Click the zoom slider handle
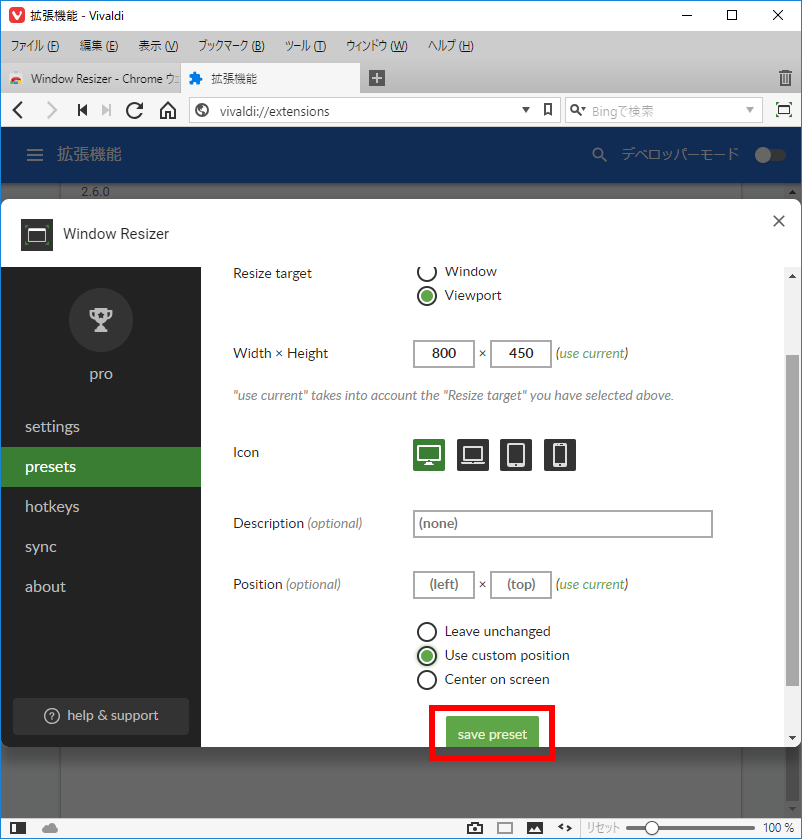The image size is (802, 839). click(x=651, y=828)
